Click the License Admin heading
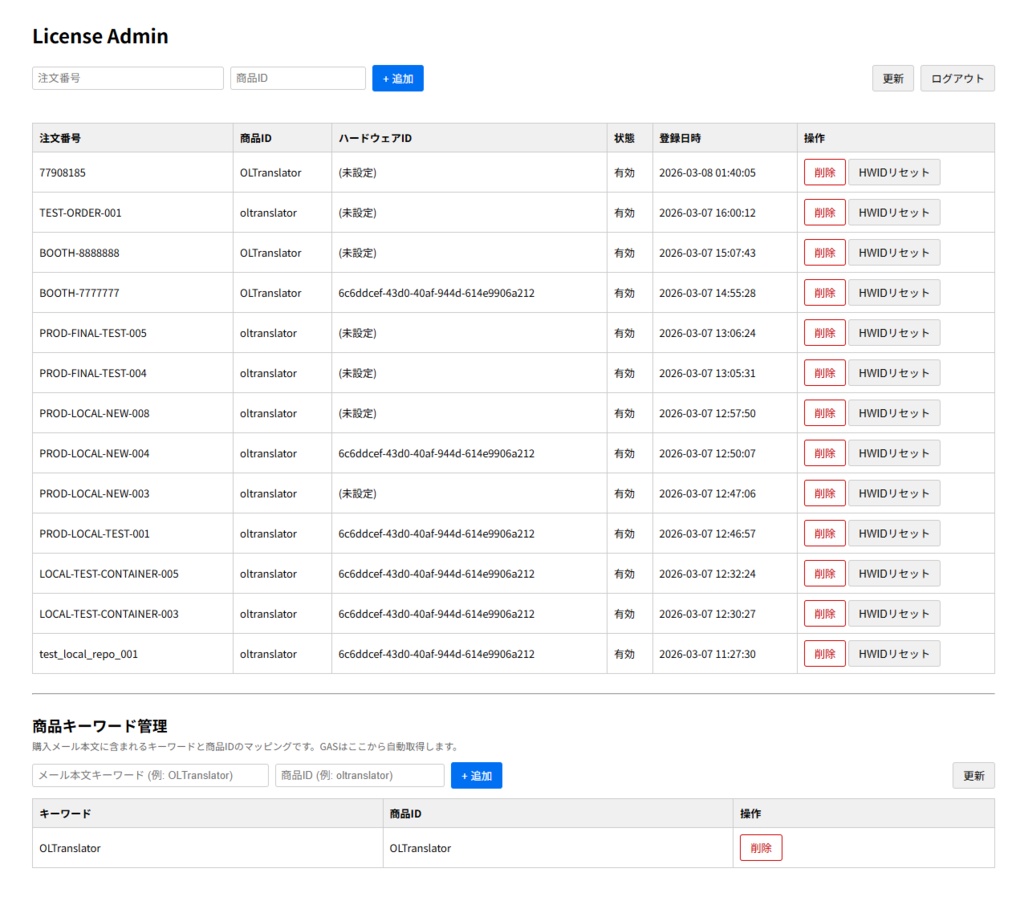 100,36
